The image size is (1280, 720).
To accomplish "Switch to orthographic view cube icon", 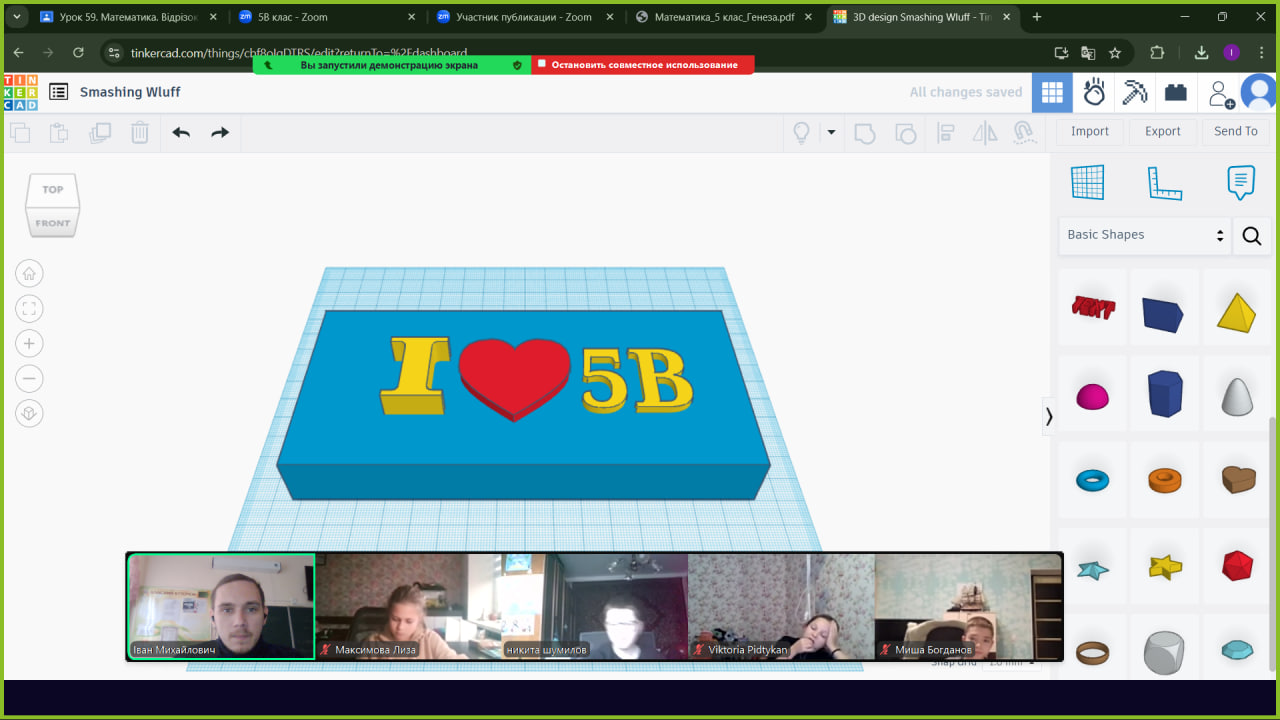I will (x=29, y=413).
